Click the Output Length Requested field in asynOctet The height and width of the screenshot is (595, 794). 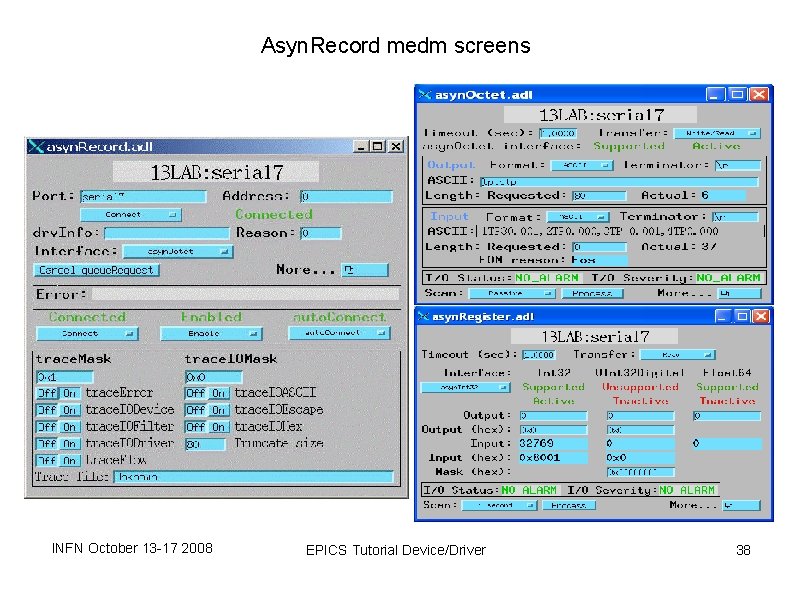point(599,195)
